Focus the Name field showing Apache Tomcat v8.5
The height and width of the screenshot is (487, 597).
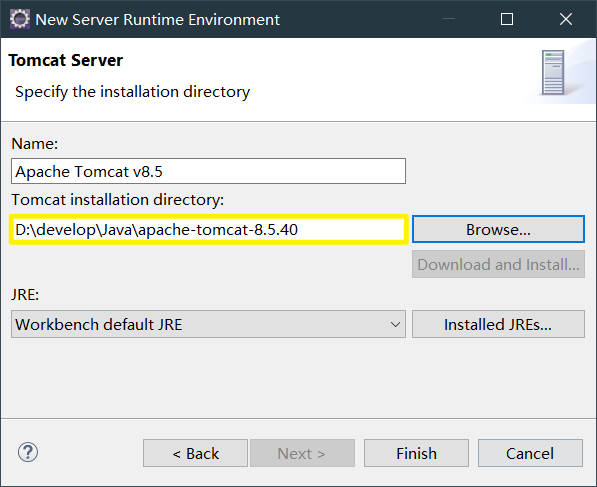point(208,171)
